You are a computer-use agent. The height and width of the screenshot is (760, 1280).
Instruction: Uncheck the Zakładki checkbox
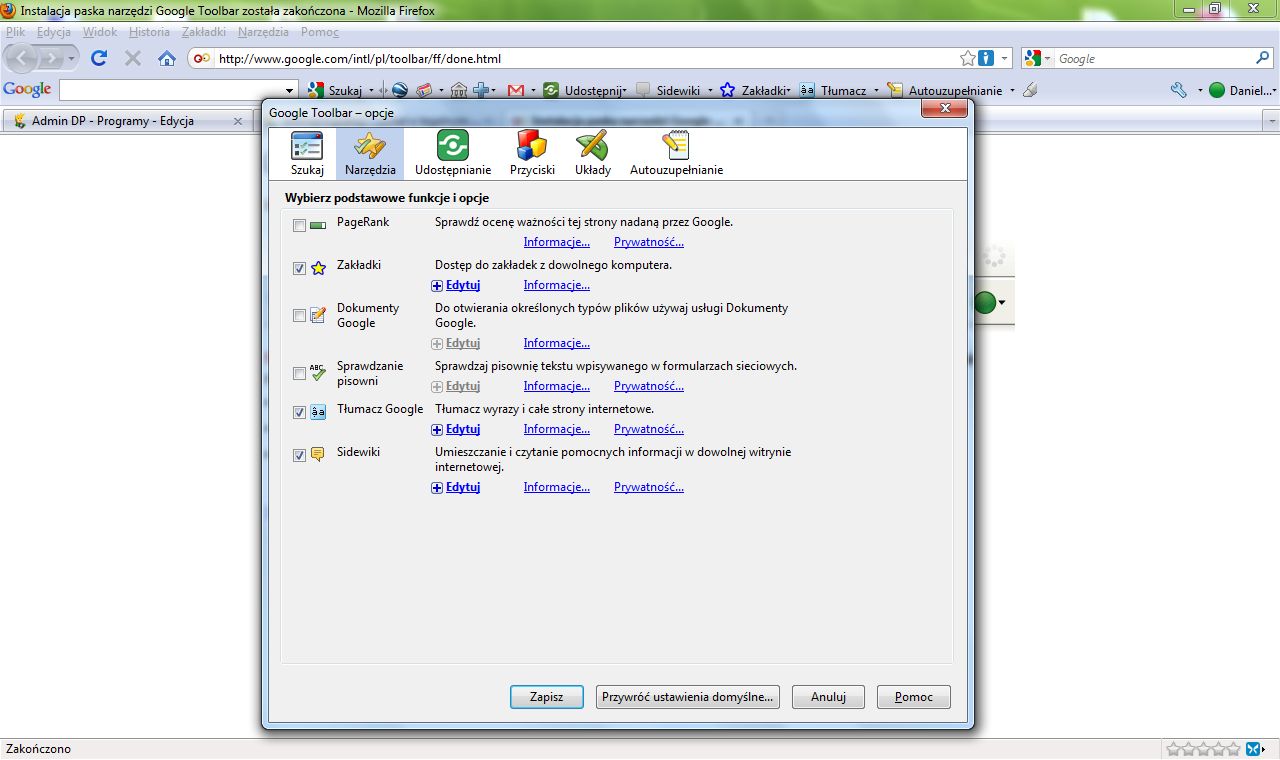click(x=299, y=269)
